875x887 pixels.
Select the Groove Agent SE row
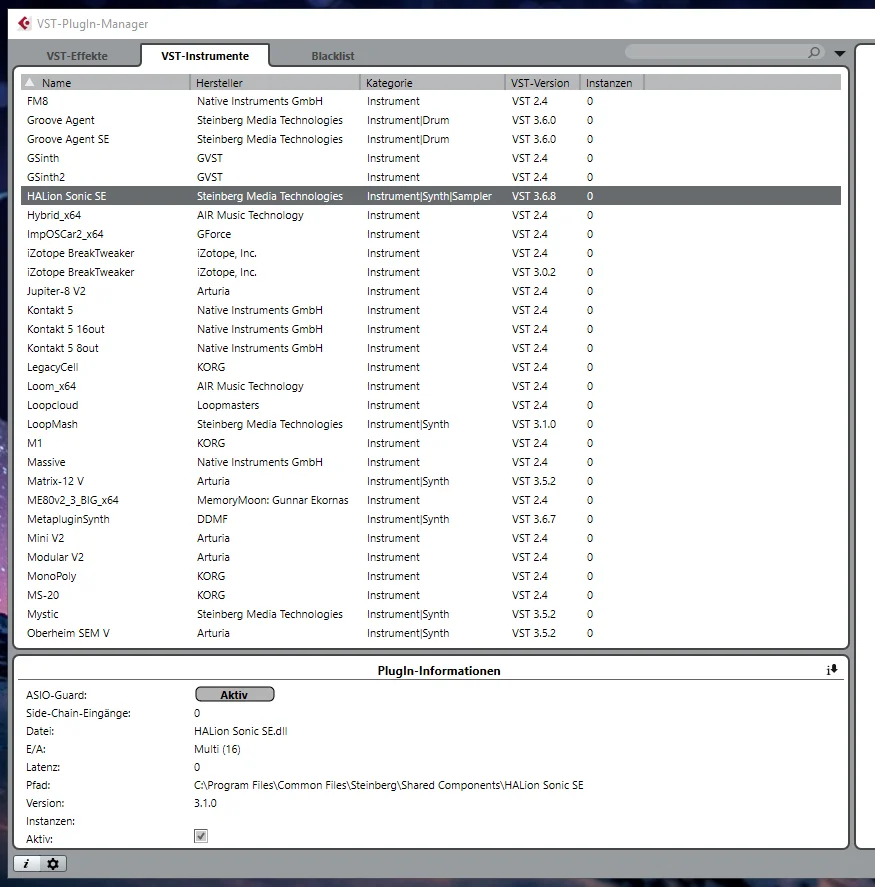pyautogui.click(x=431, y=139)
